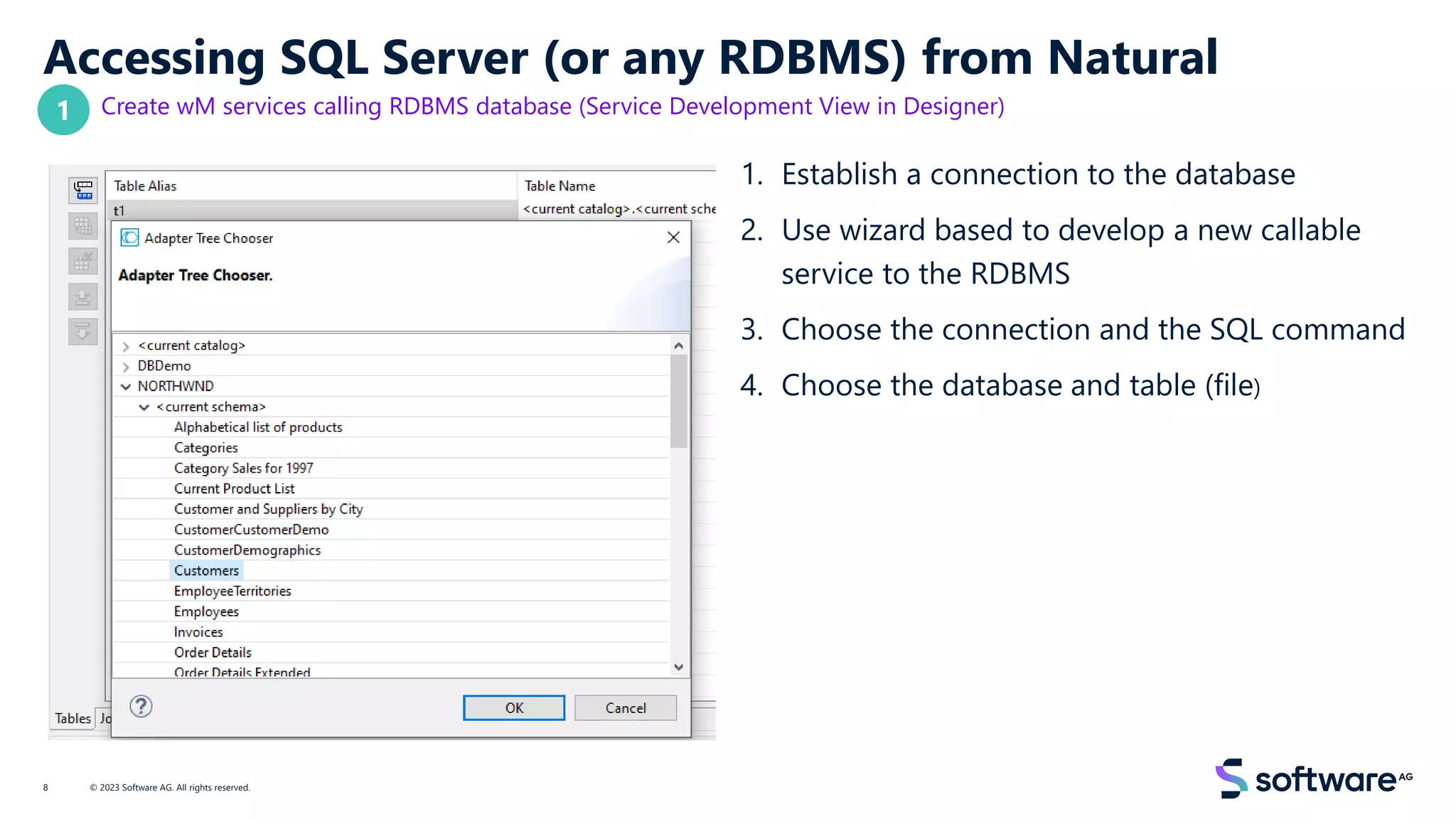Open the help question mark icon
The width and height of the screenshot is (1456, 819).
141,706
